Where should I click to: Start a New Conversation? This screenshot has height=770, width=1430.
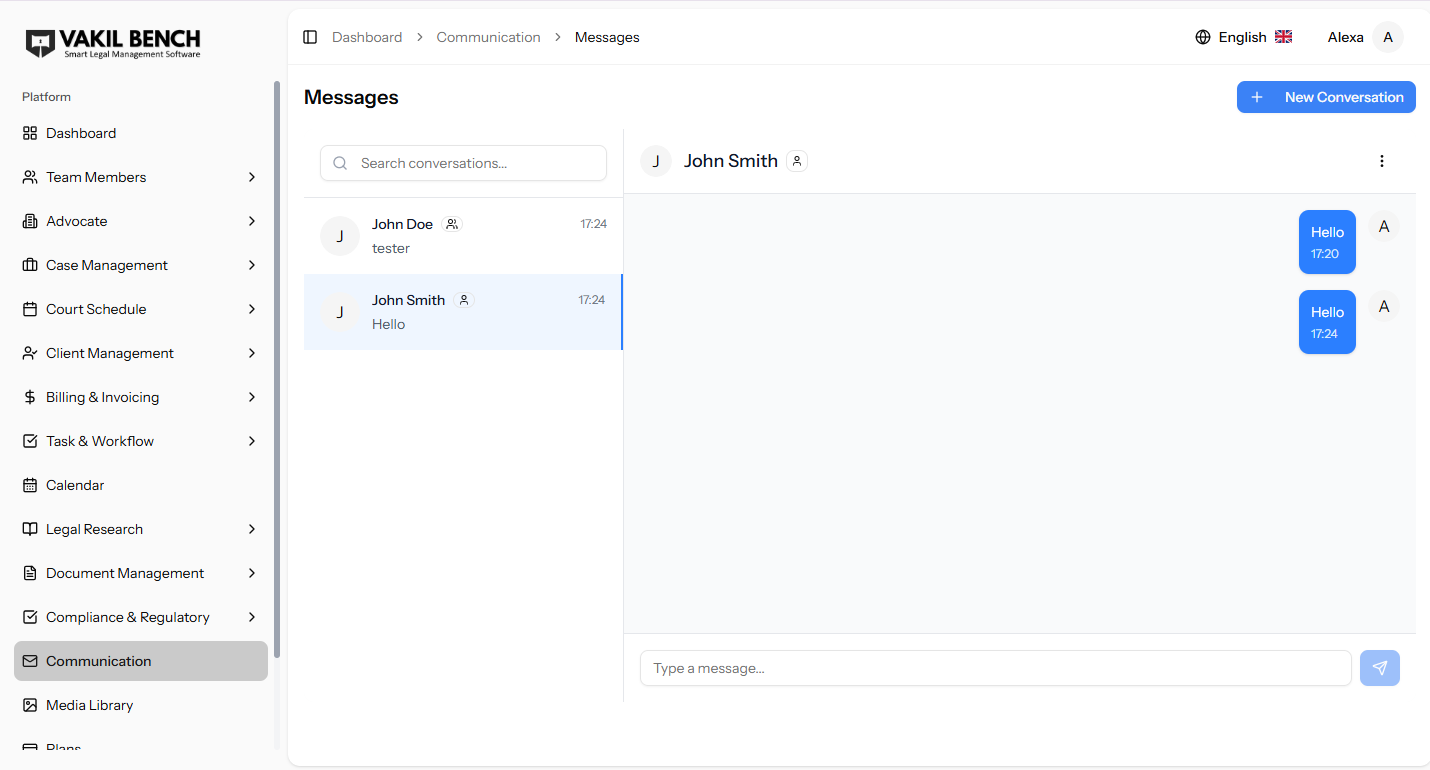(1325, 97)
